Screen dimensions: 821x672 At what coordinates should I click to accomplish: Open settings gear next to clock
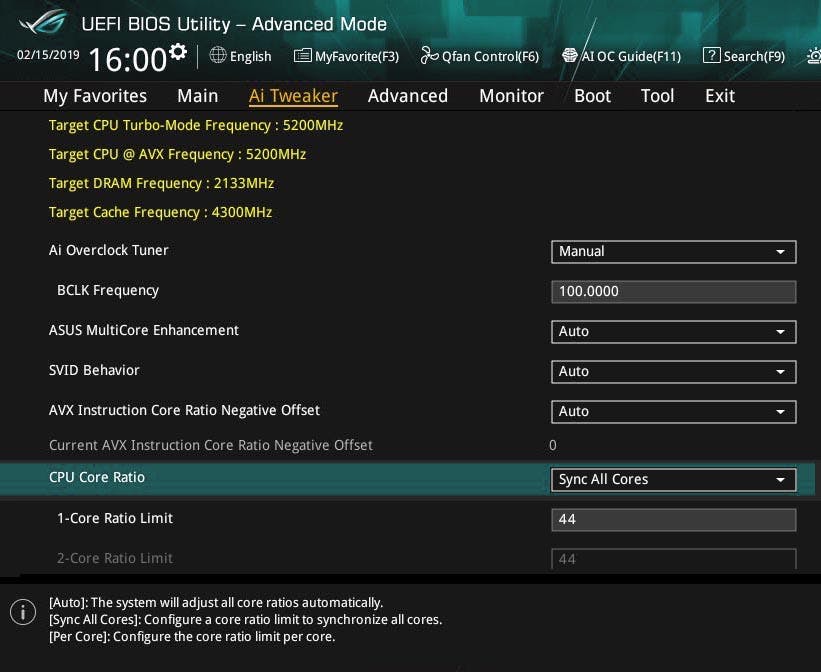point(178,51)
